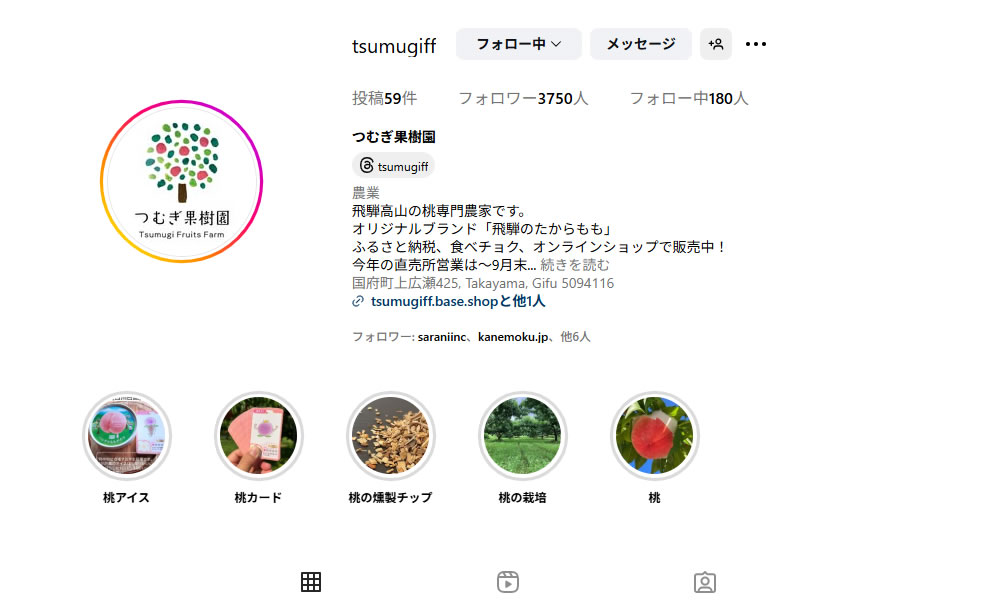Click the メッセージ button

640,44
